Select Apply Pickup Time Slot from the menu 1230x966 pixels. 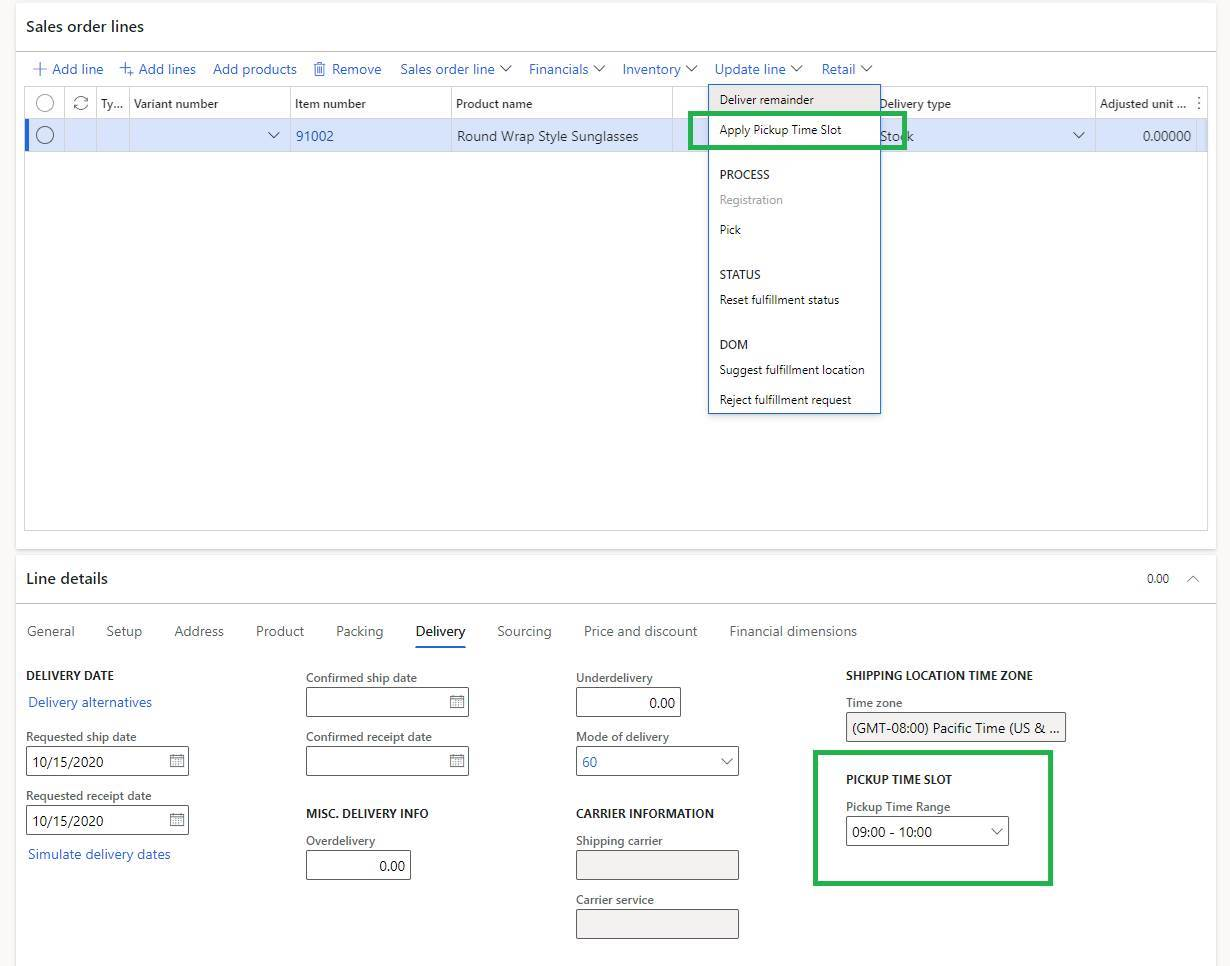783,129
